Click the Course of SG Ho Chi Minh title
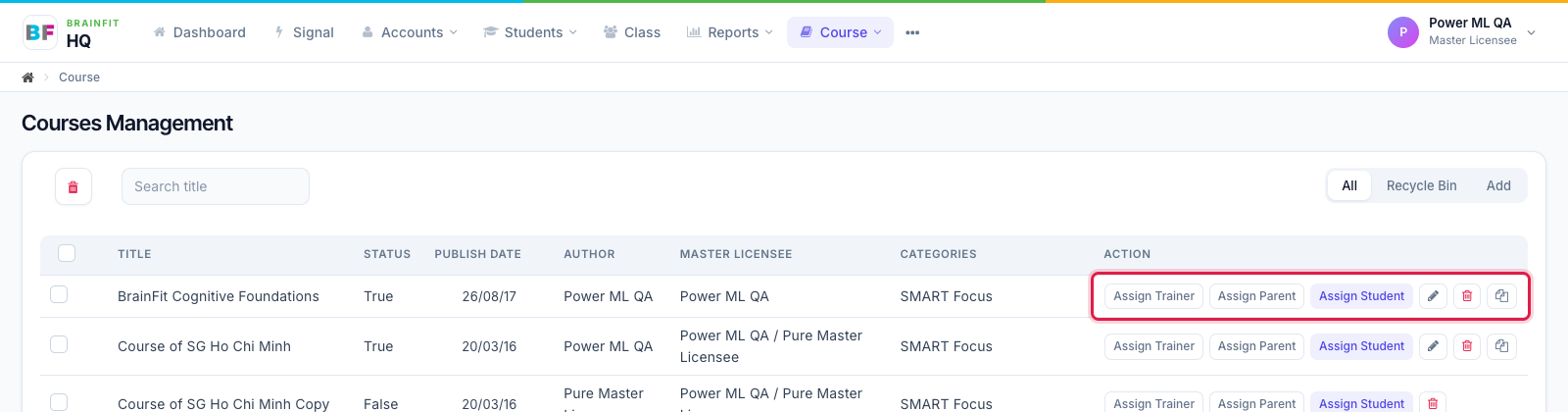 pyautogui.click(x=204, y=346)
